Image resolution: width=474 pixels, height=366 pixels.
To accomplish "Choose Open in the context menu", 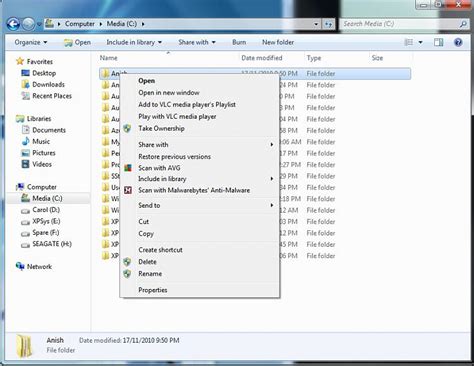I will click(199, 81).
